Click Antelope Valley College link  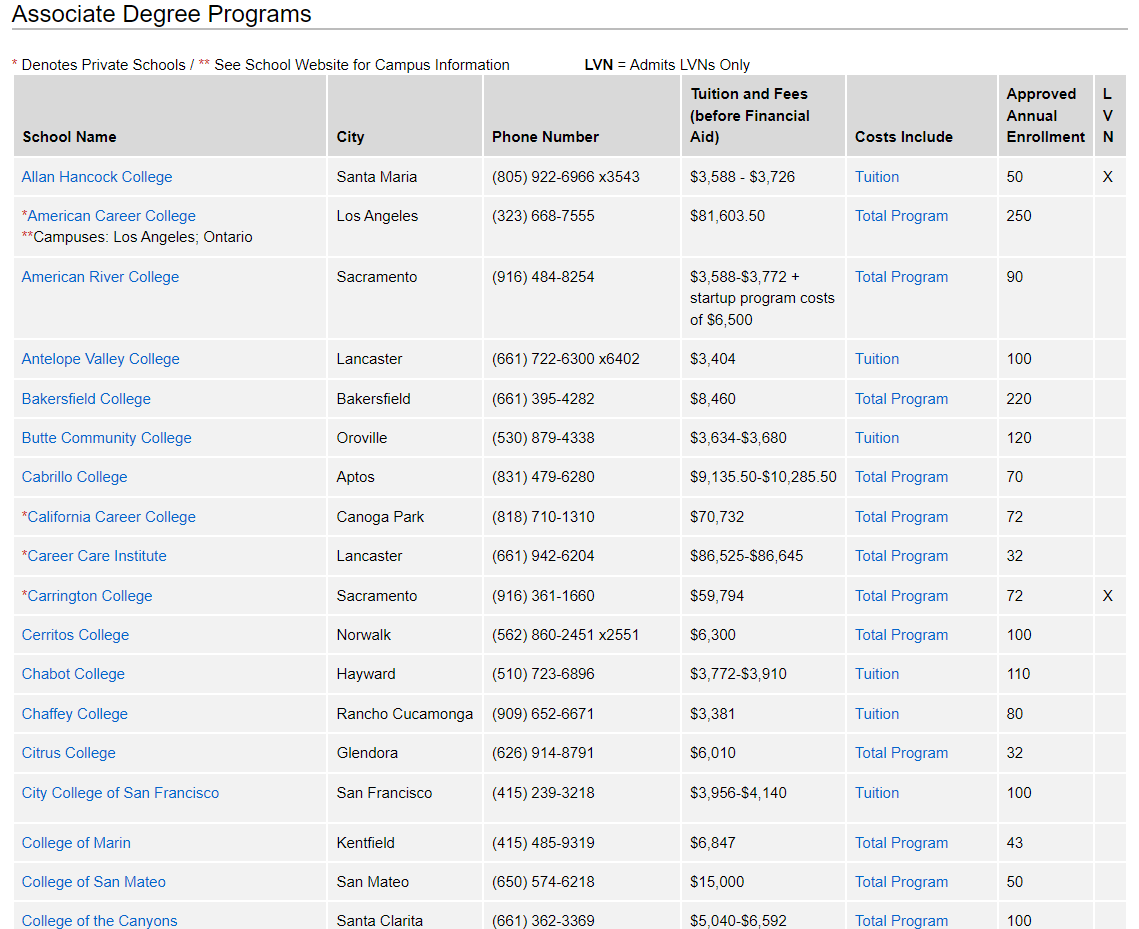100,359
